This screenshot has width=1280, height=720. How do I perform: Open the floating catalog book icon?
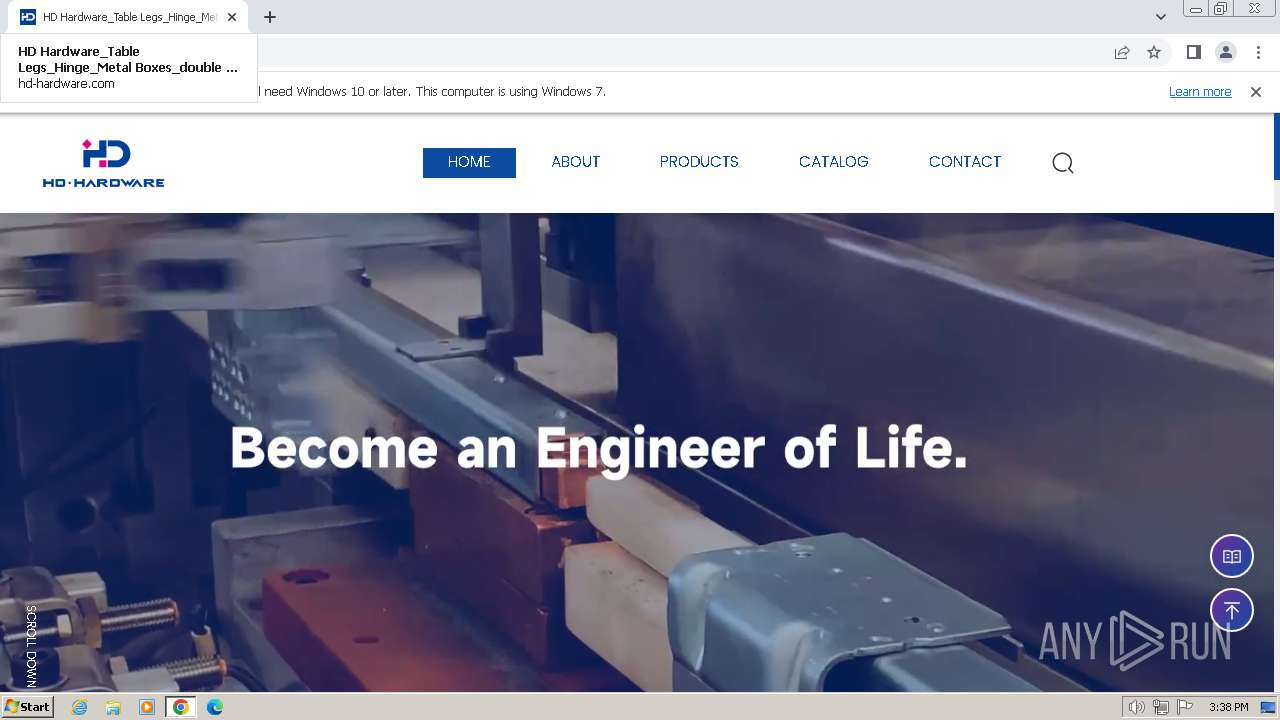pos(1232,556)
